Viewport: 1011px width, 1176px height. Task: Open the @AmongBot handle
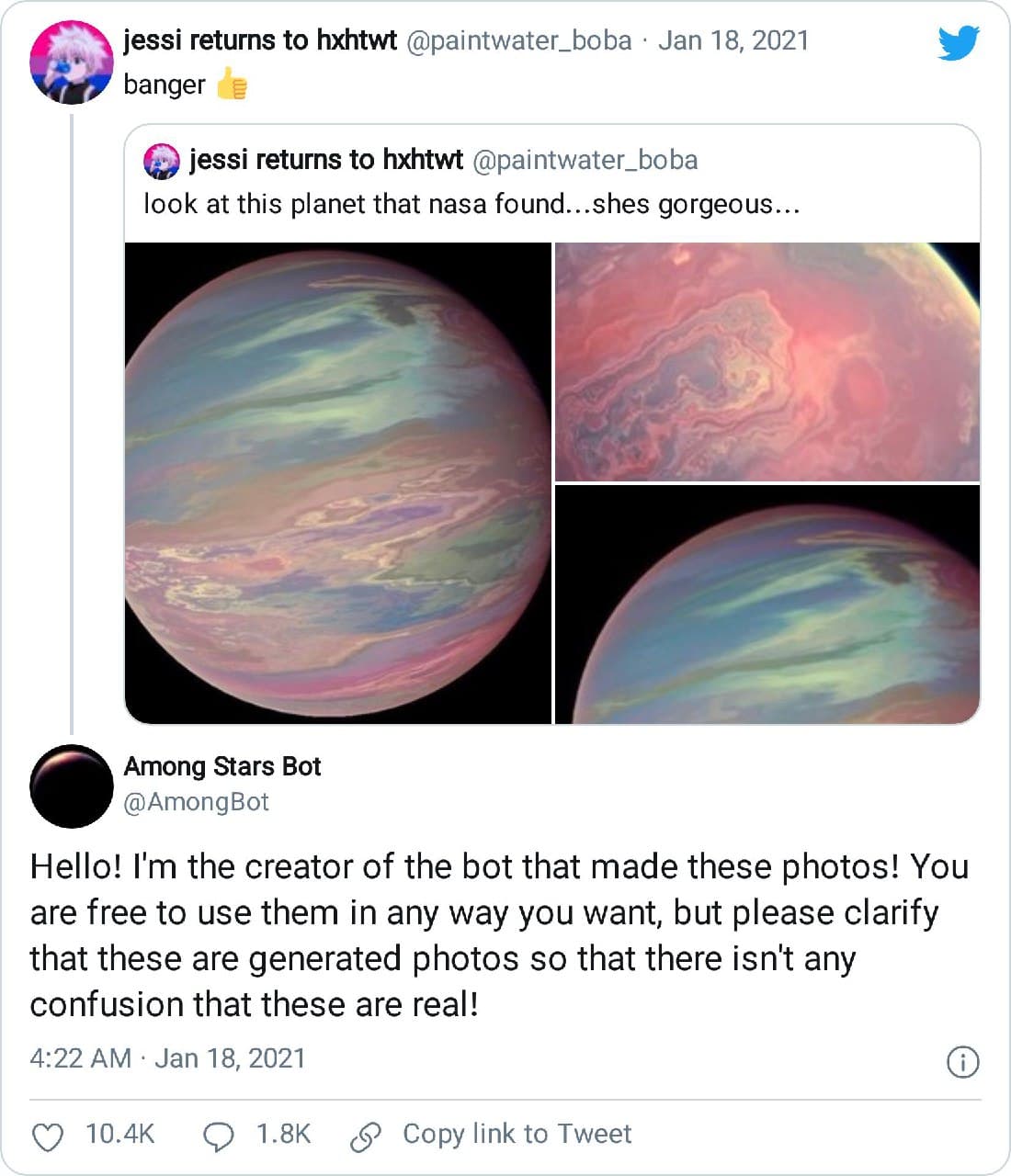point(196,802)
